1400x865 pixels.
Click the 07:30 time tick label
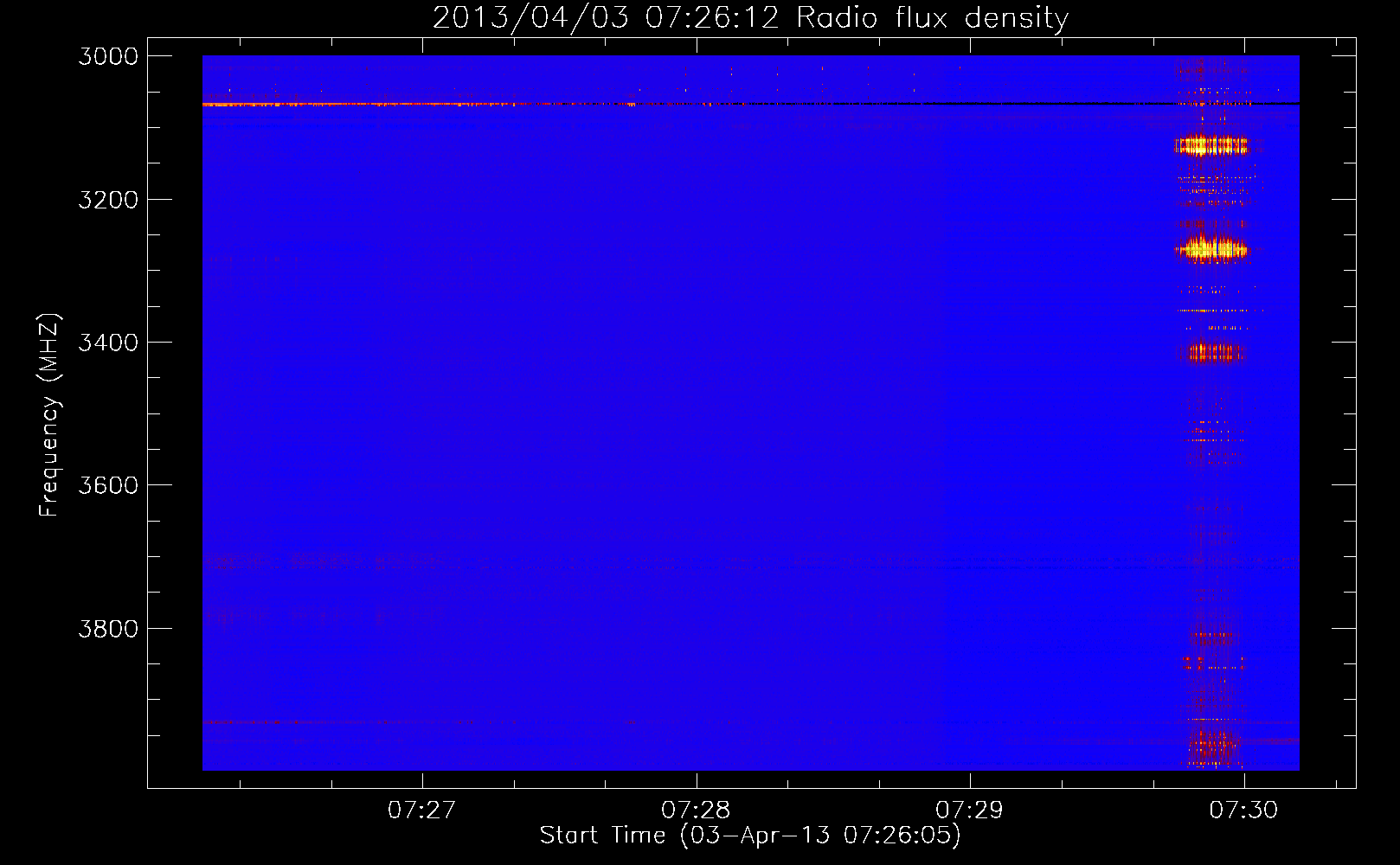click(1243, 810)
